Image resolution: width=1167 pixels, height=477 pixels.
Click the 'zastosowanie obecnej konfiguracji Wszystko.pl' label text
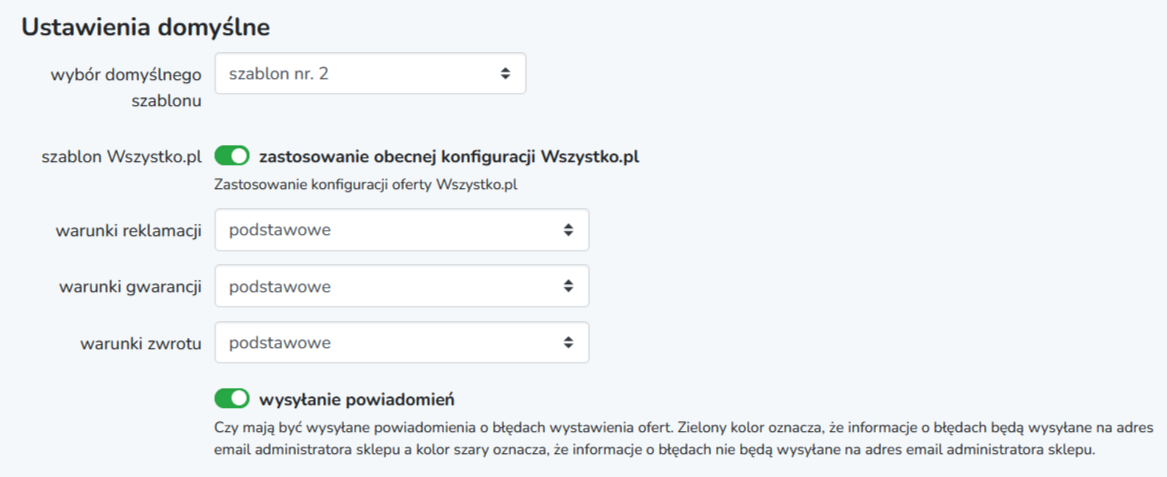pyautogui.click(x=449, y=157)
